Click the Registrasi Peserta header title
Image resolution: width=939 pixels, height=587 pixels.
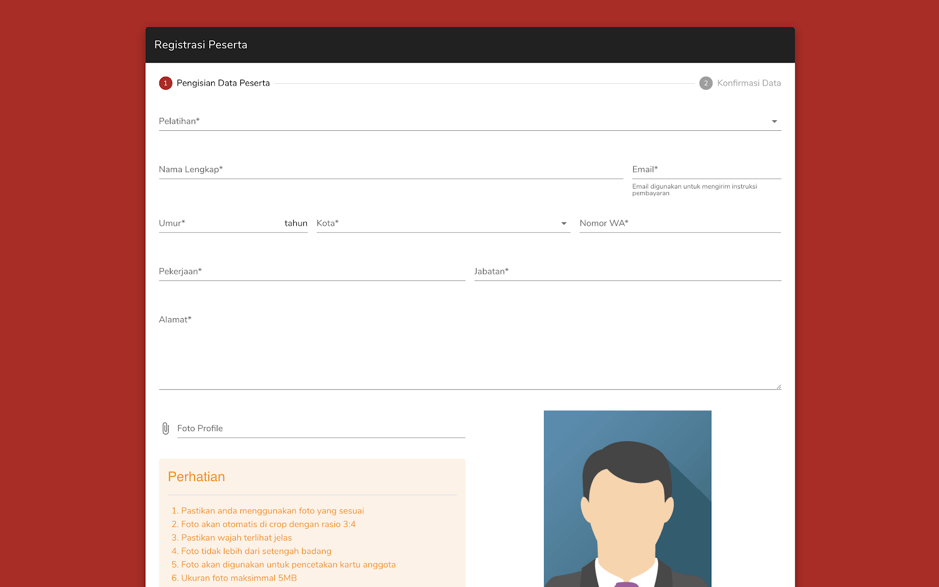(x=201, y=45)
